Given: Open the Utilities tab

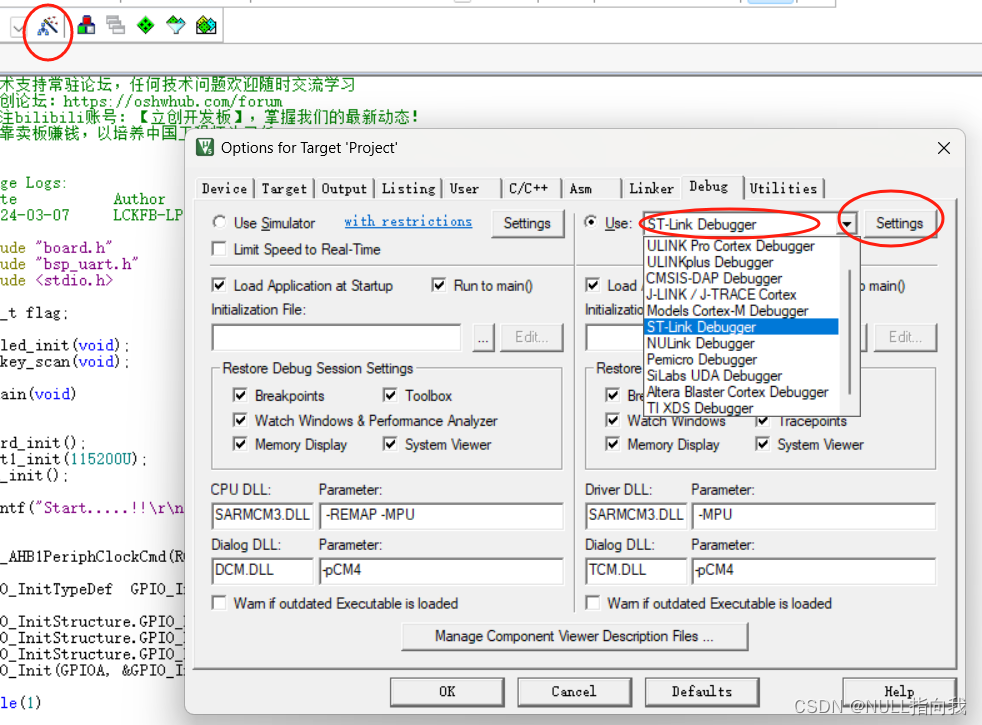Looking at the screenshot, I should [x=783, y=188].
